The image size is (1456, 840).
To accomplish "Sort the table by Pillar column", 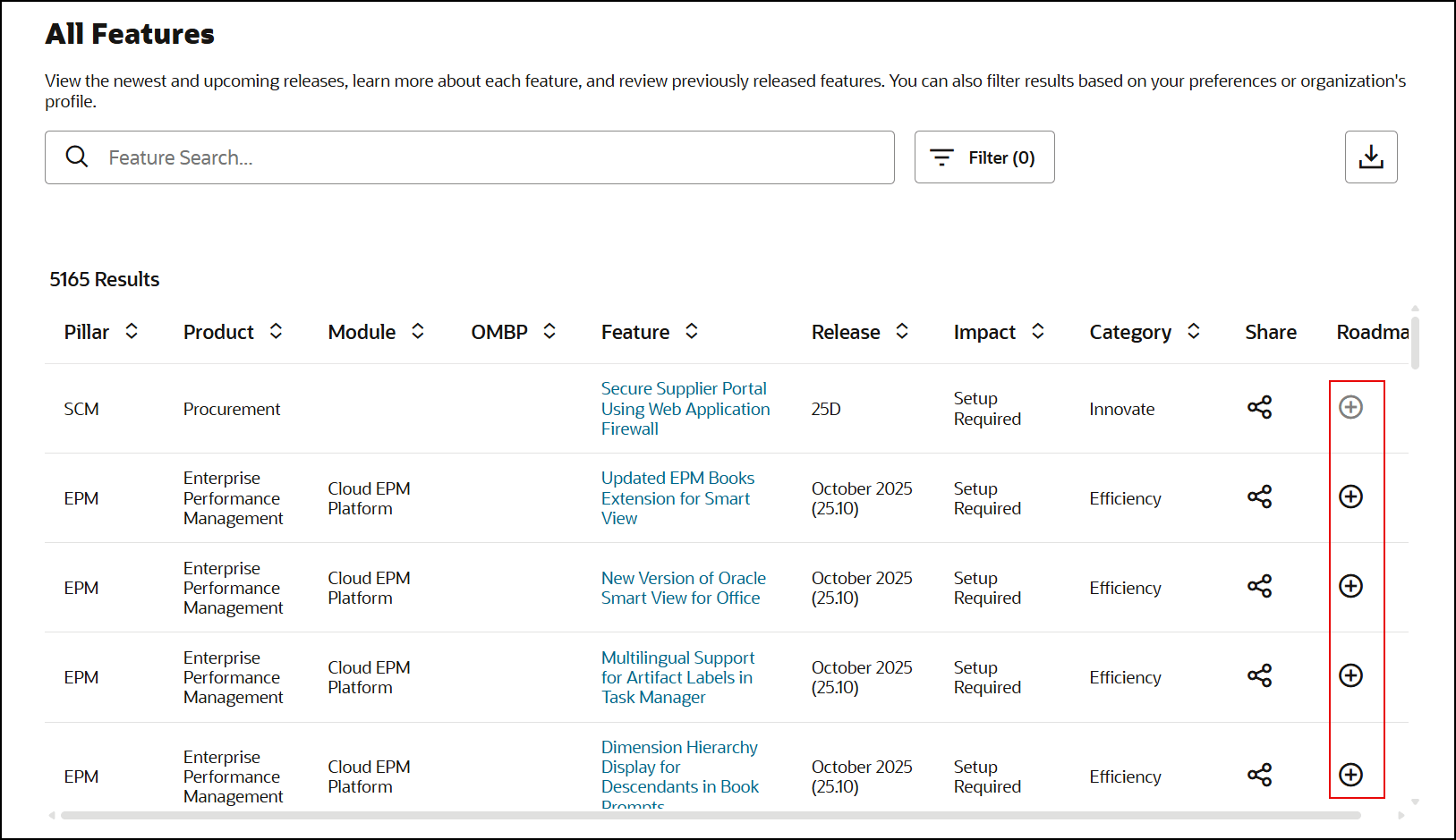I will pyautogui.click(x=132, y=331).
